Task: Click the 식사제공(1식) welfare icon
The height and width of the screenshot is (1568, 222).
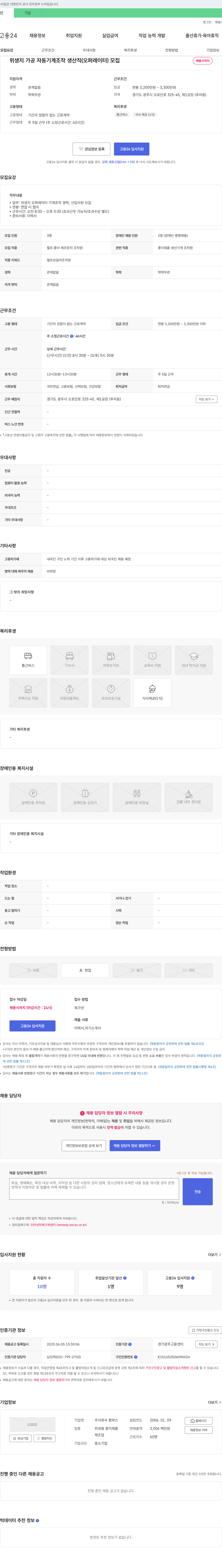Action: pos(152,693)
